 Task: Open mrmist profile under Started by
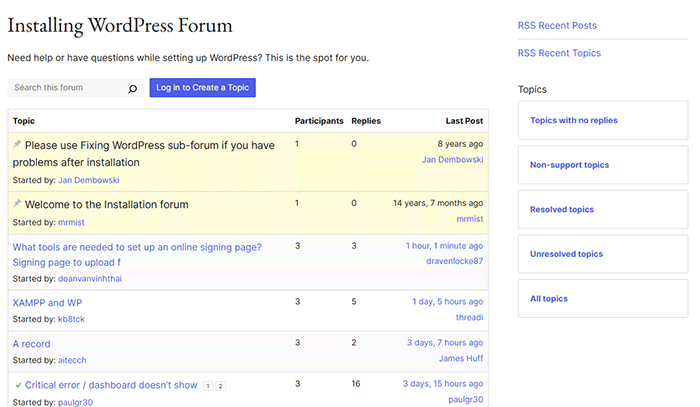tap(71, 222)
